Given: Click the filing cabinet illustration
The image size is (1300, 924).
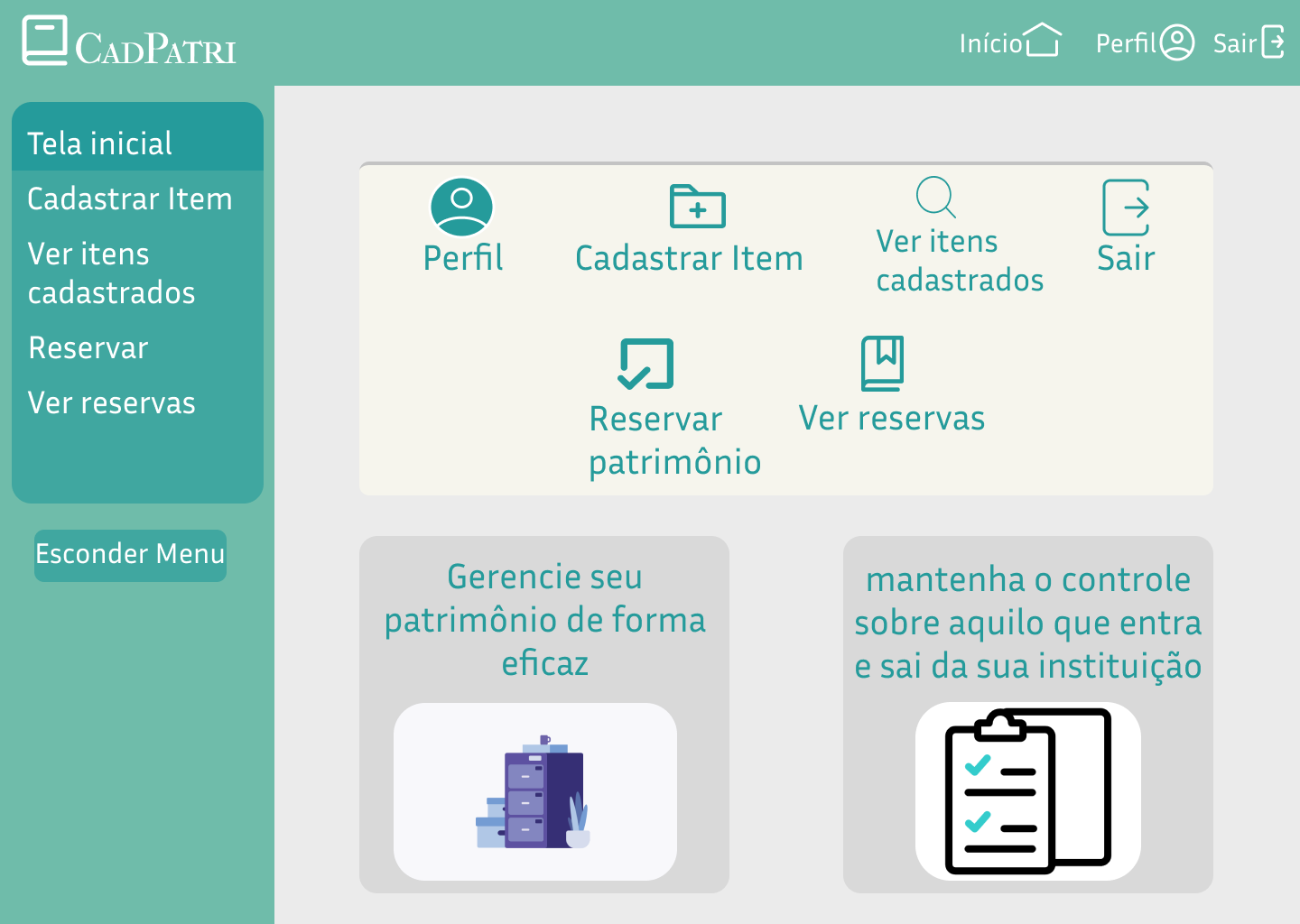Looking at the screenshot, I should click(x=534, y=791).
